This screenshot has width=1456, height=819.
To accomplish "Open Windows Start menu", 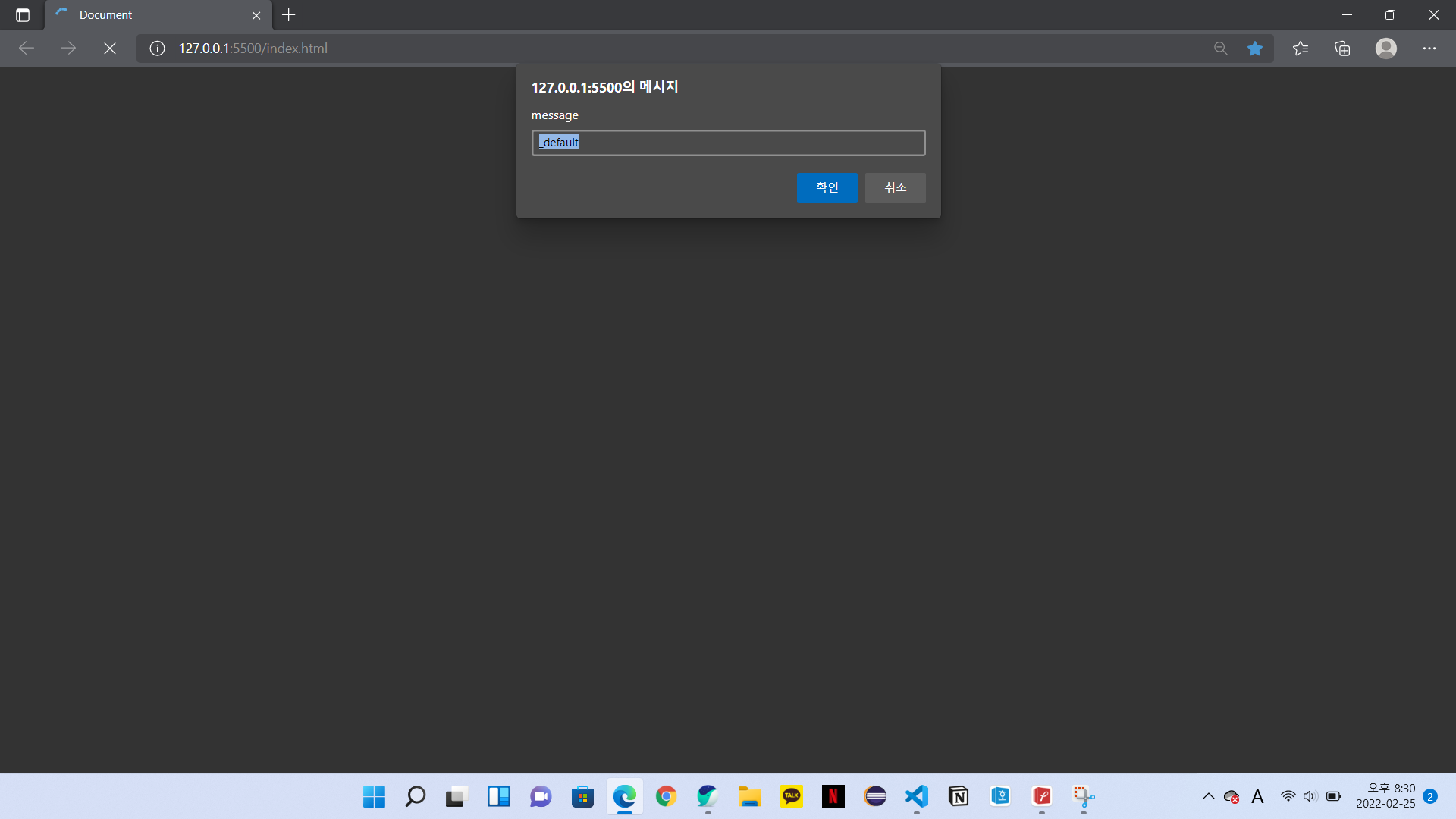I will [x=374, y=796].
